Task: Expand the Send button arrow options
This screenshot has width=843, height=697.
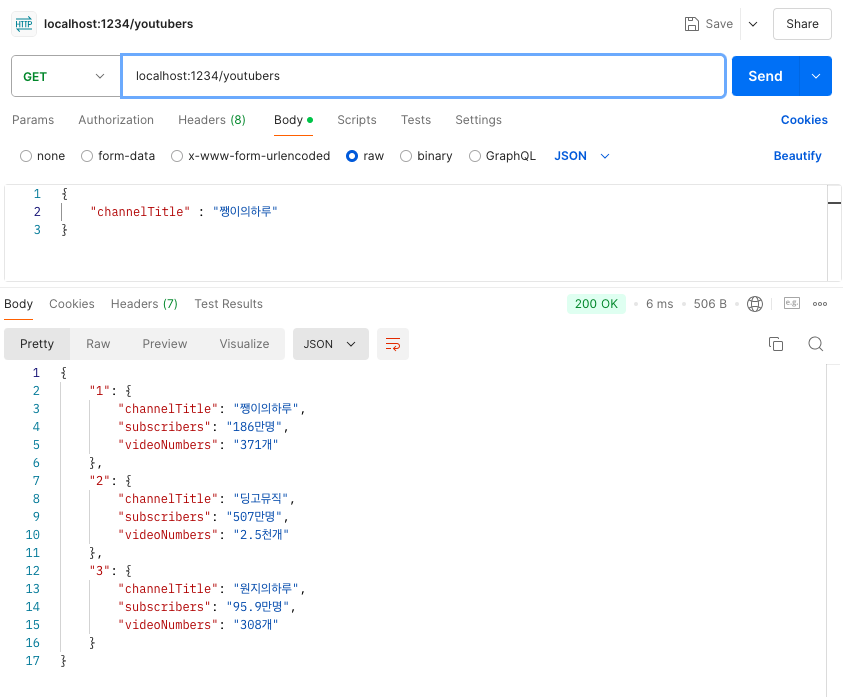Action: pyautogui.click(x=816, y=76)
